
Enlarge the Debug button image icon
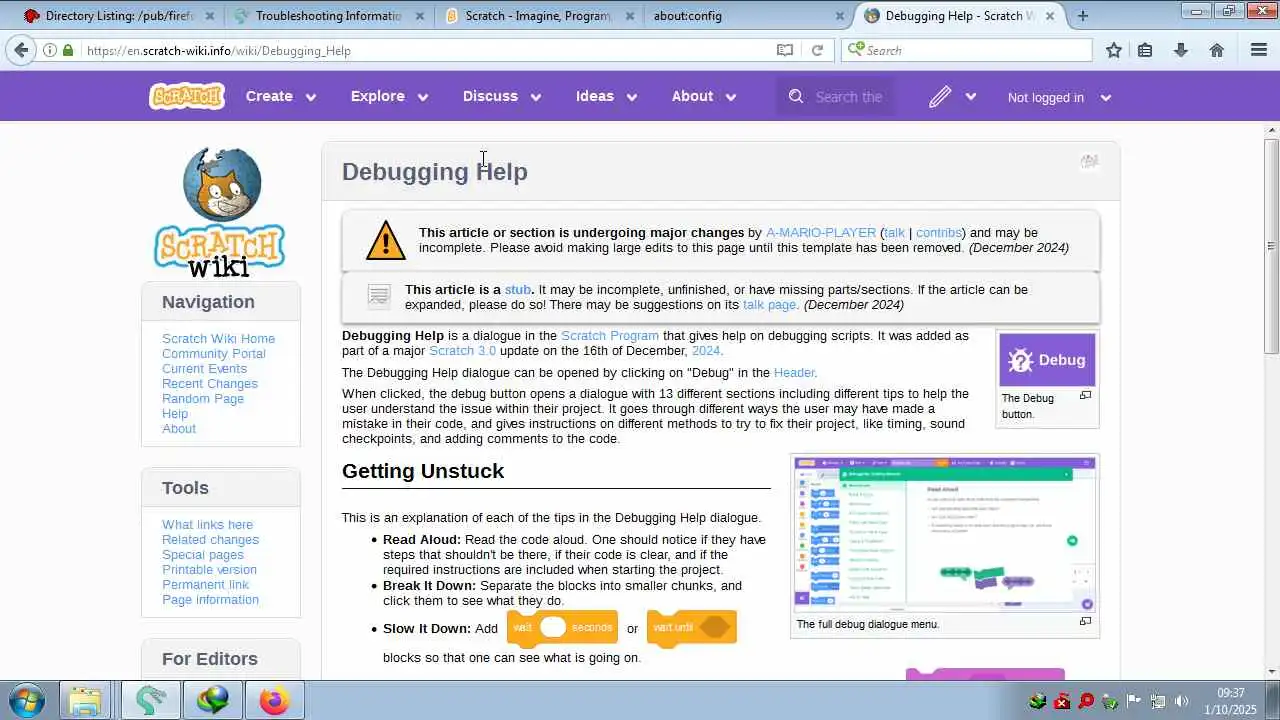click(x=1085, y=396)
